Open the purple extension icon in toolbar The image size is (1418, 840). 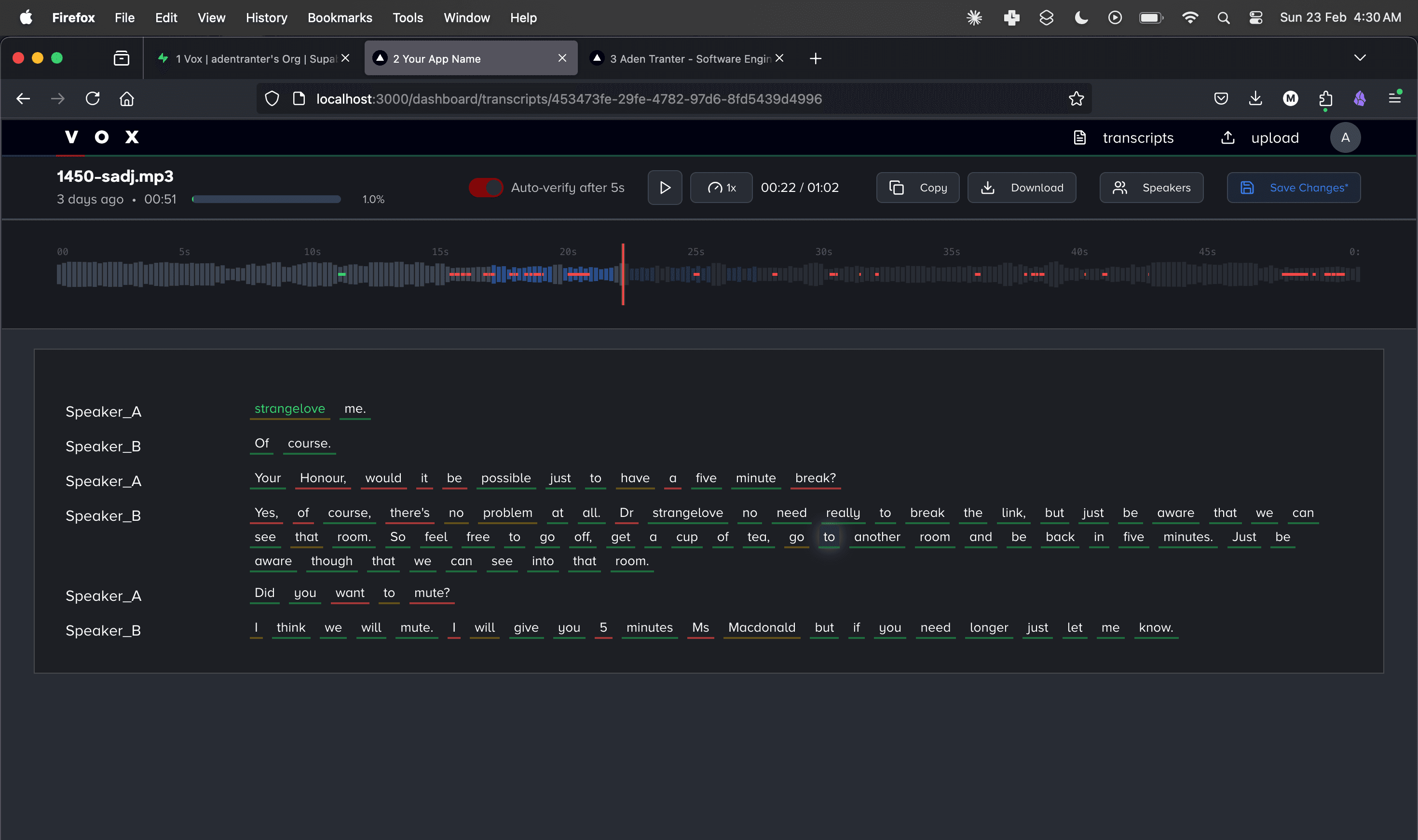(1360, 99)
